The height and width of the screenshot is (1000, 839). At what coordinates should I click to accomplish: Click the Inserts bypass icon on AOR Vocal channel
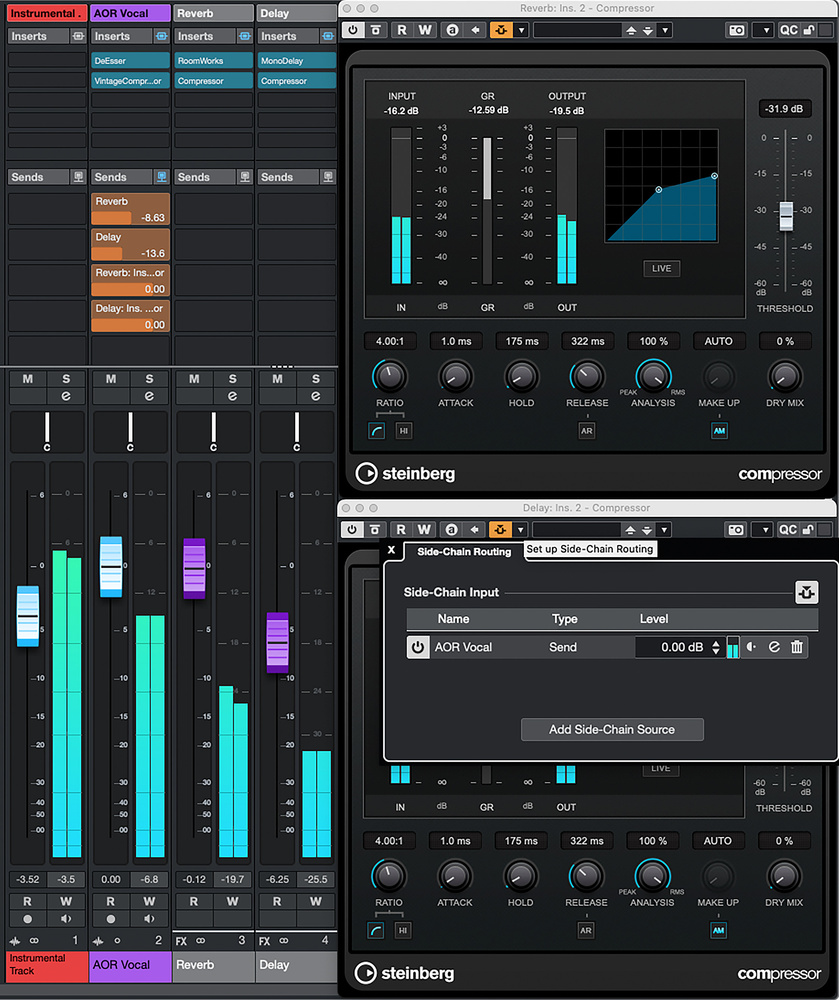click(161, 36)
